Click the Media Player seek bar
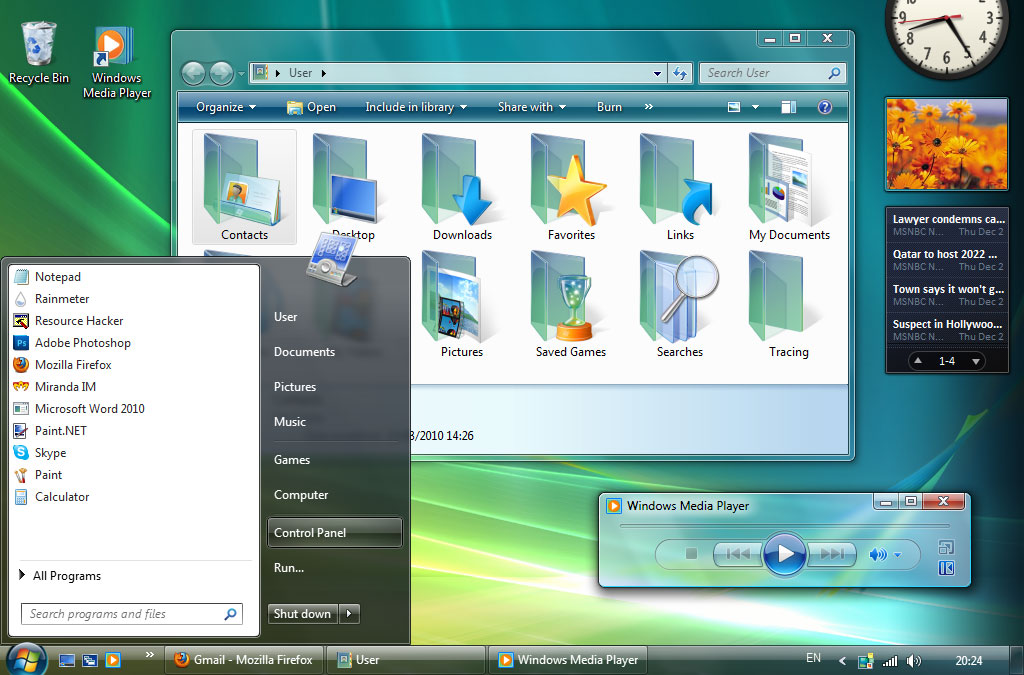This screenshot has width=1024, height=675. [x=784, y=525]
